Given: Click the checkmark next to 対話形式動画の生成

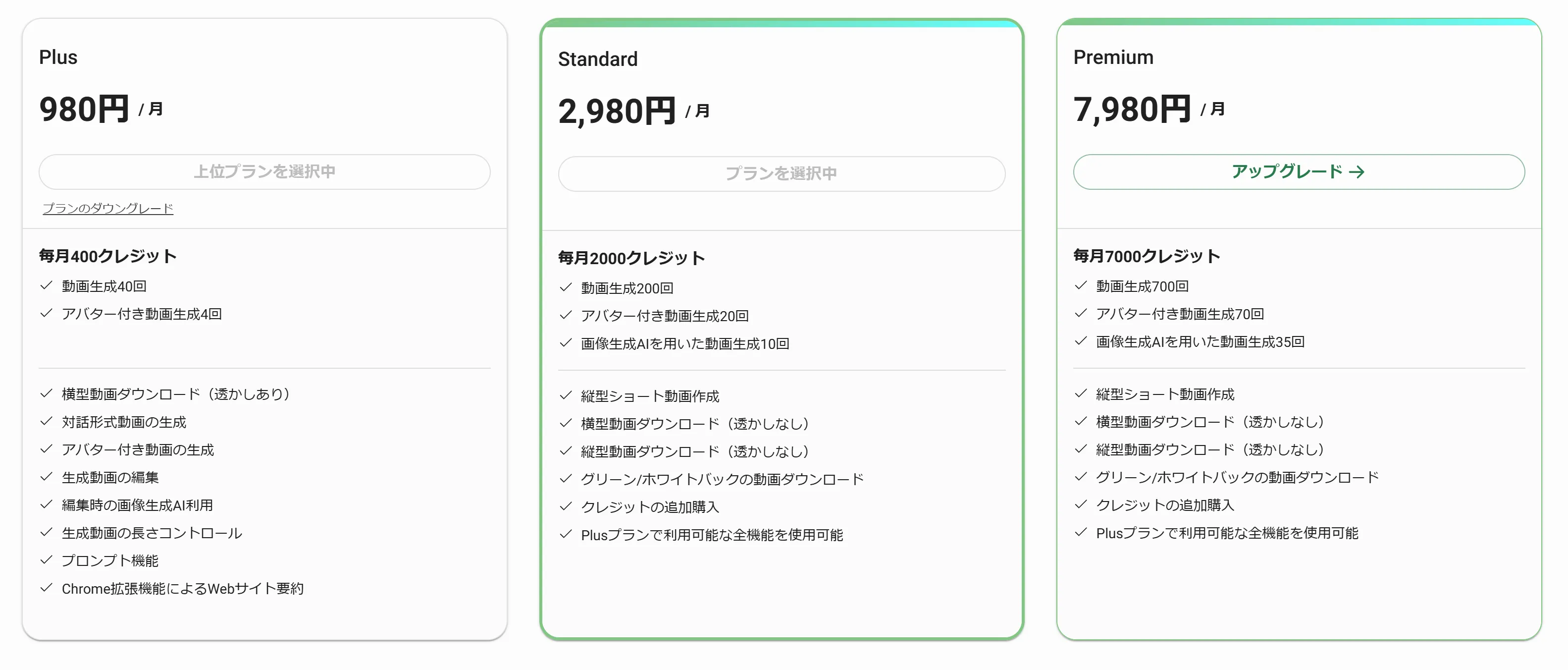Looking at the screenshot, I should (x=46, y=422).
